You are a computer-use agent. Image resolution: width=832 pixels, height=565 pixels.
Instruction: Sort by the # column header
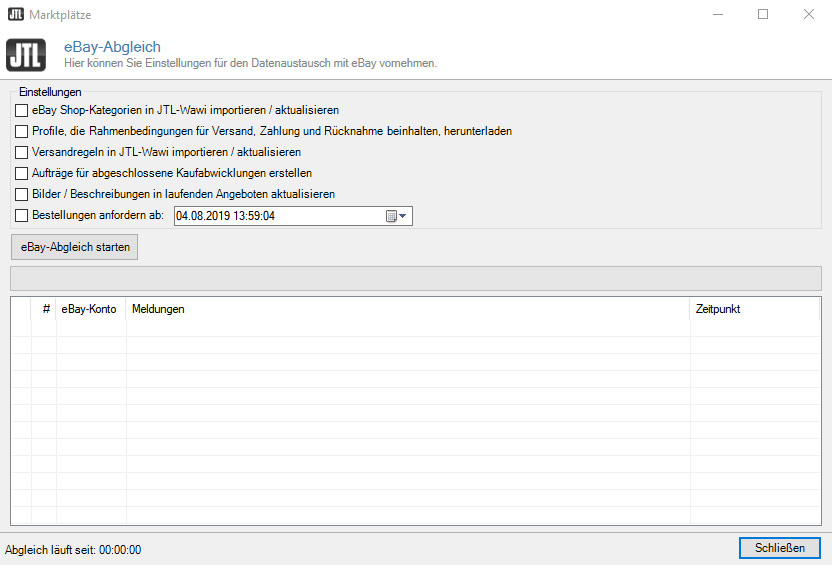click(44, 309)
